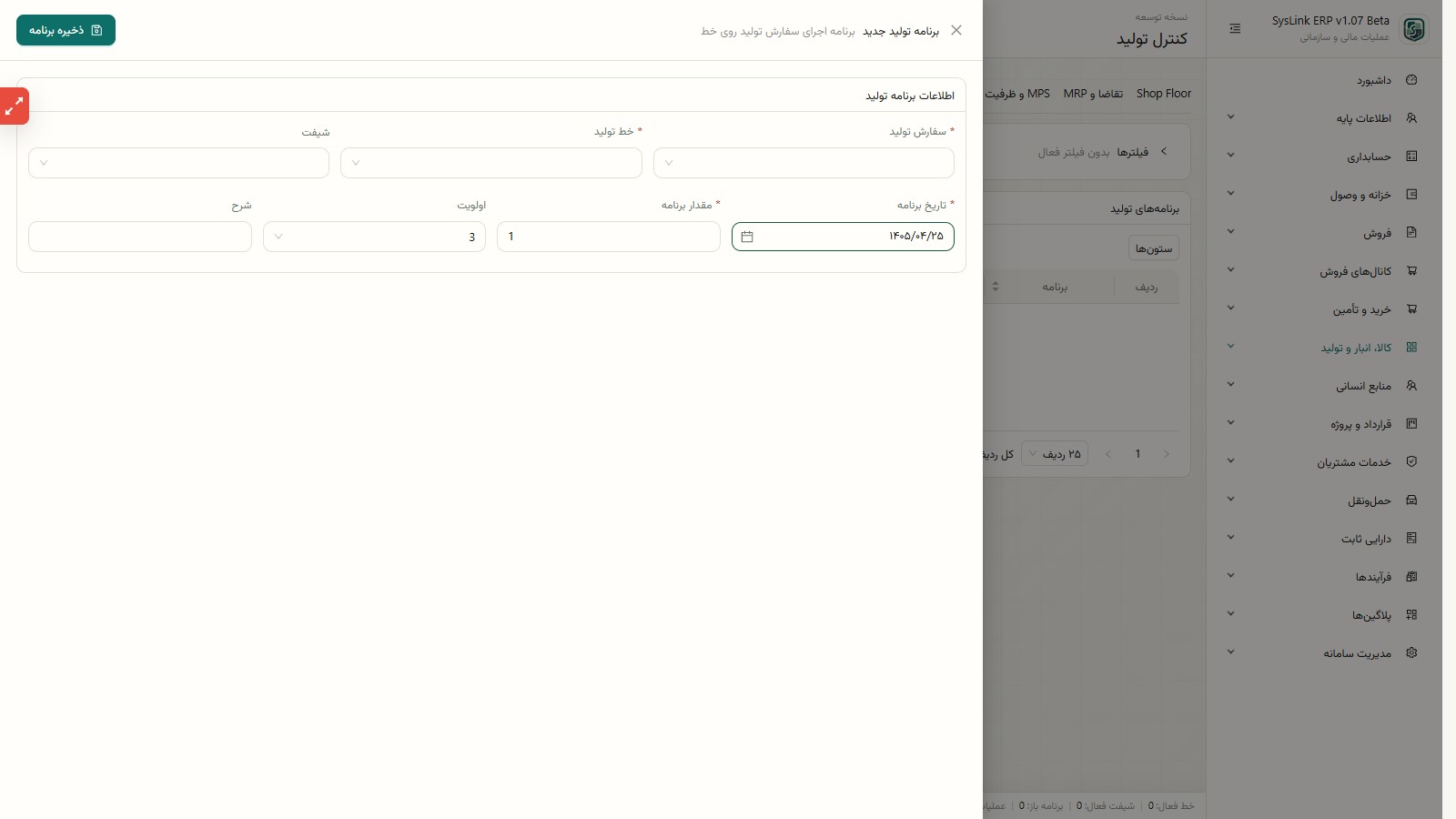Click the calendar icon in date field
1456x819 pixels.
[x=747, y=237]
